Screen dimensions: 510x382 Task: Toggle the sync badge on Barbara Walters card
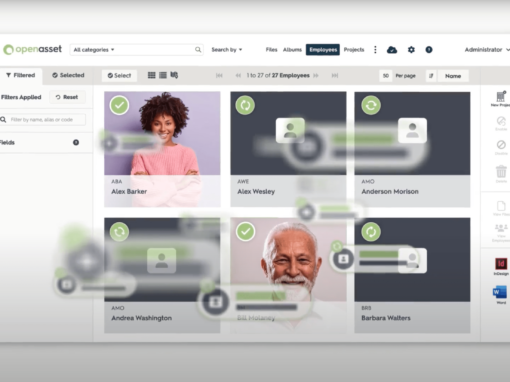tap(371, 232)
